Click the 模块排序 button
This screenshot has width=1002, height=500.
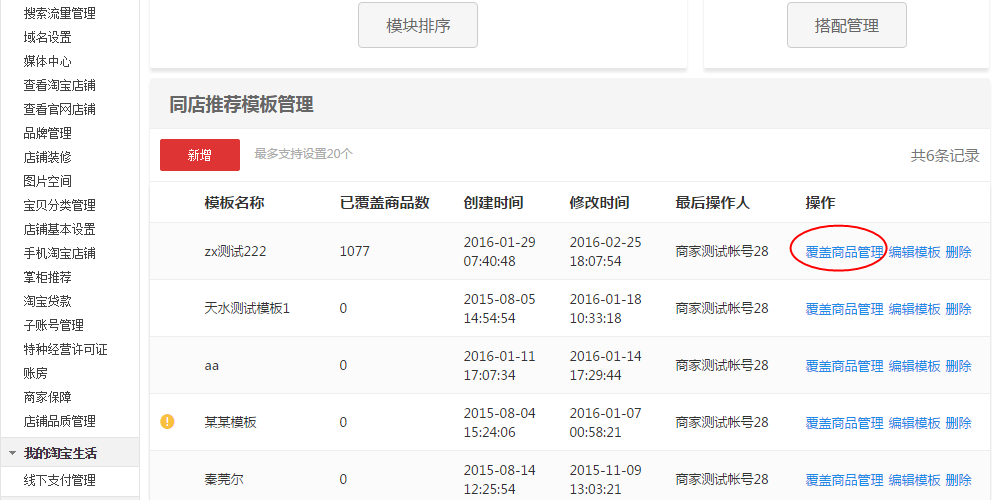(418, 25)
